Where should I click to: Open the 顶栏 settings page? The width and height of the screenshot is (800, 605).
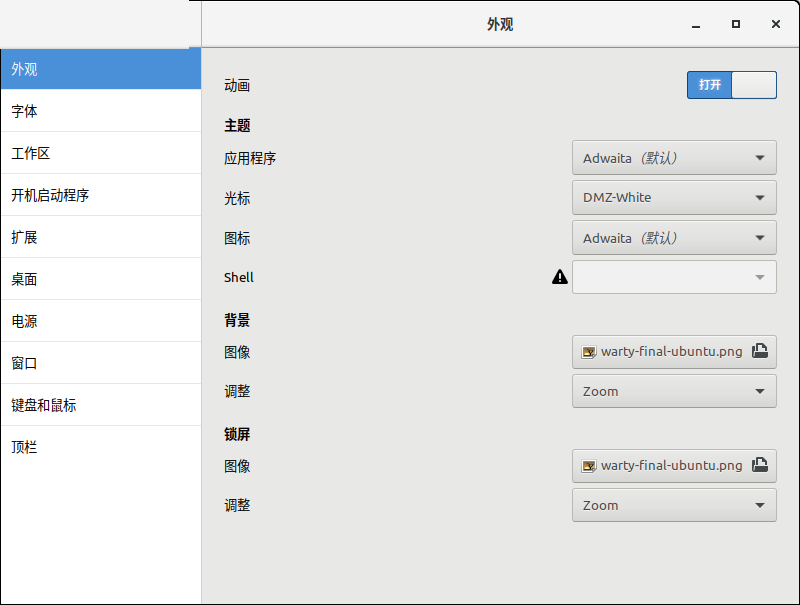click(100, 447)
